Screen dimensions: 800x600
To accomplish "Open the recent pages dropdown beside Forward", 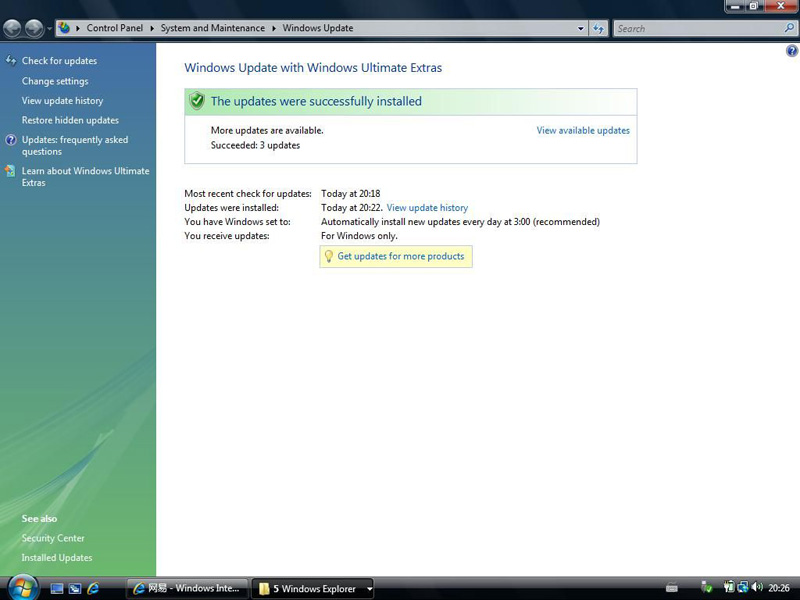I will (x=49, y=29).
